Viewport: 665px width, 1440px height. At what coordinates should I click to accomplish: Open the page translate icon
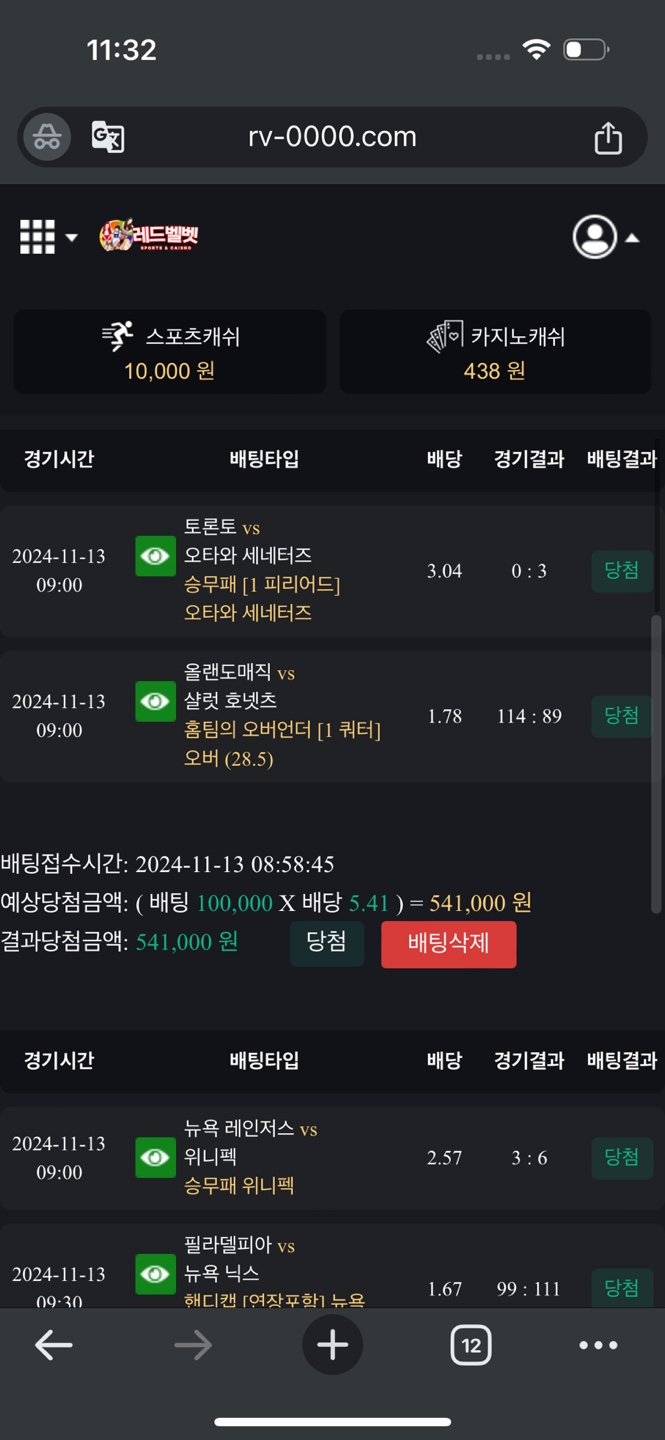(x=107, y=137)
